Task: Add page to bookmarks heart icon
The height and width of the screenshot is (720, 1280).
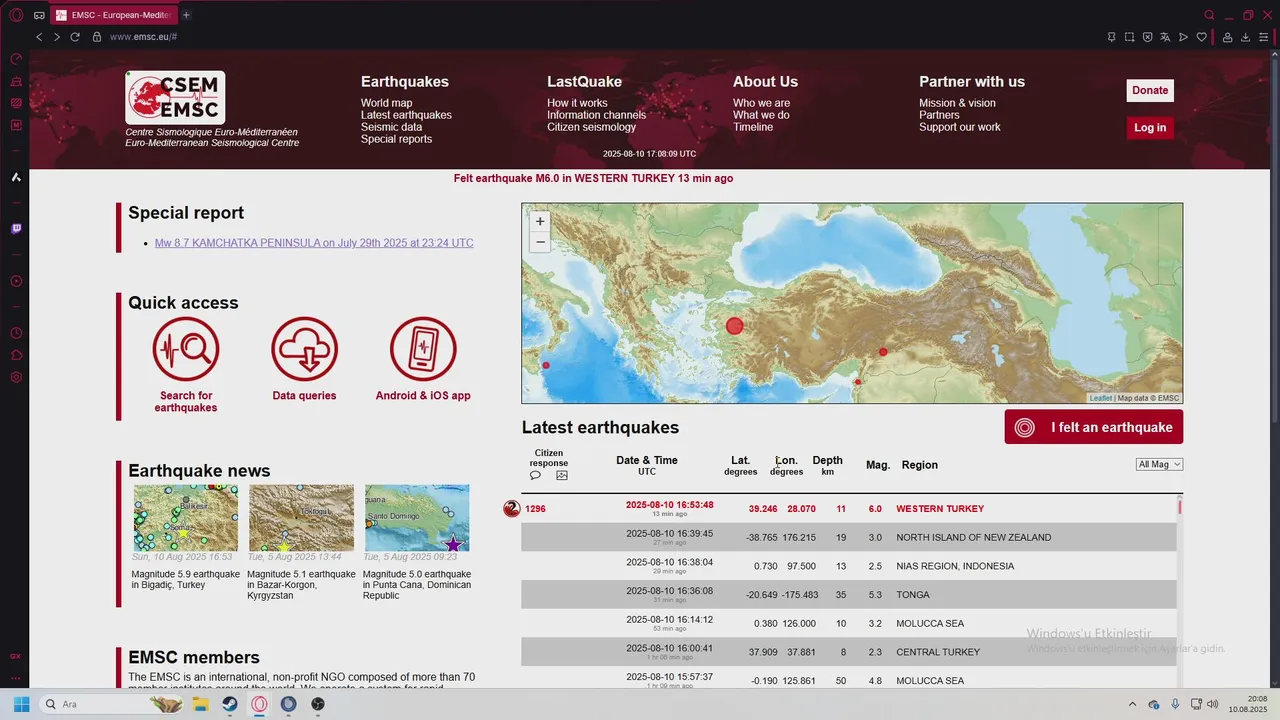Action: [1201, 37]
